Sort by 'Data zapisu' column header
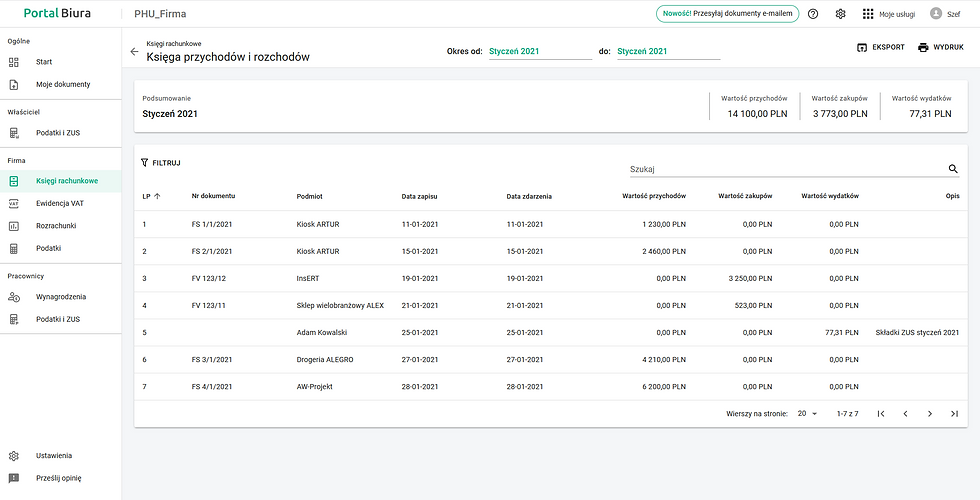The height and width of the screenshot is (500, 980). [419, 196]
